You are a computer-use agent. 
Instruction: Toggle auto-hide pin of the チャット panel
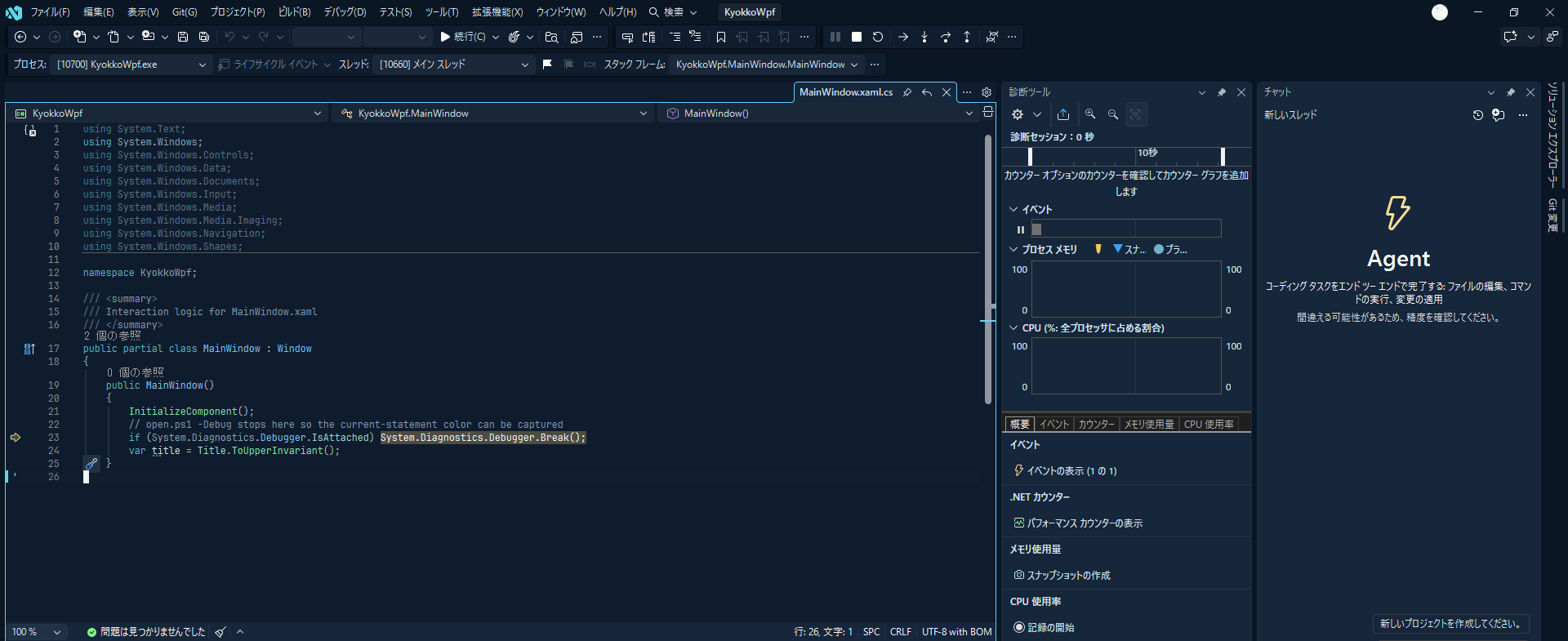point(1511,92)
